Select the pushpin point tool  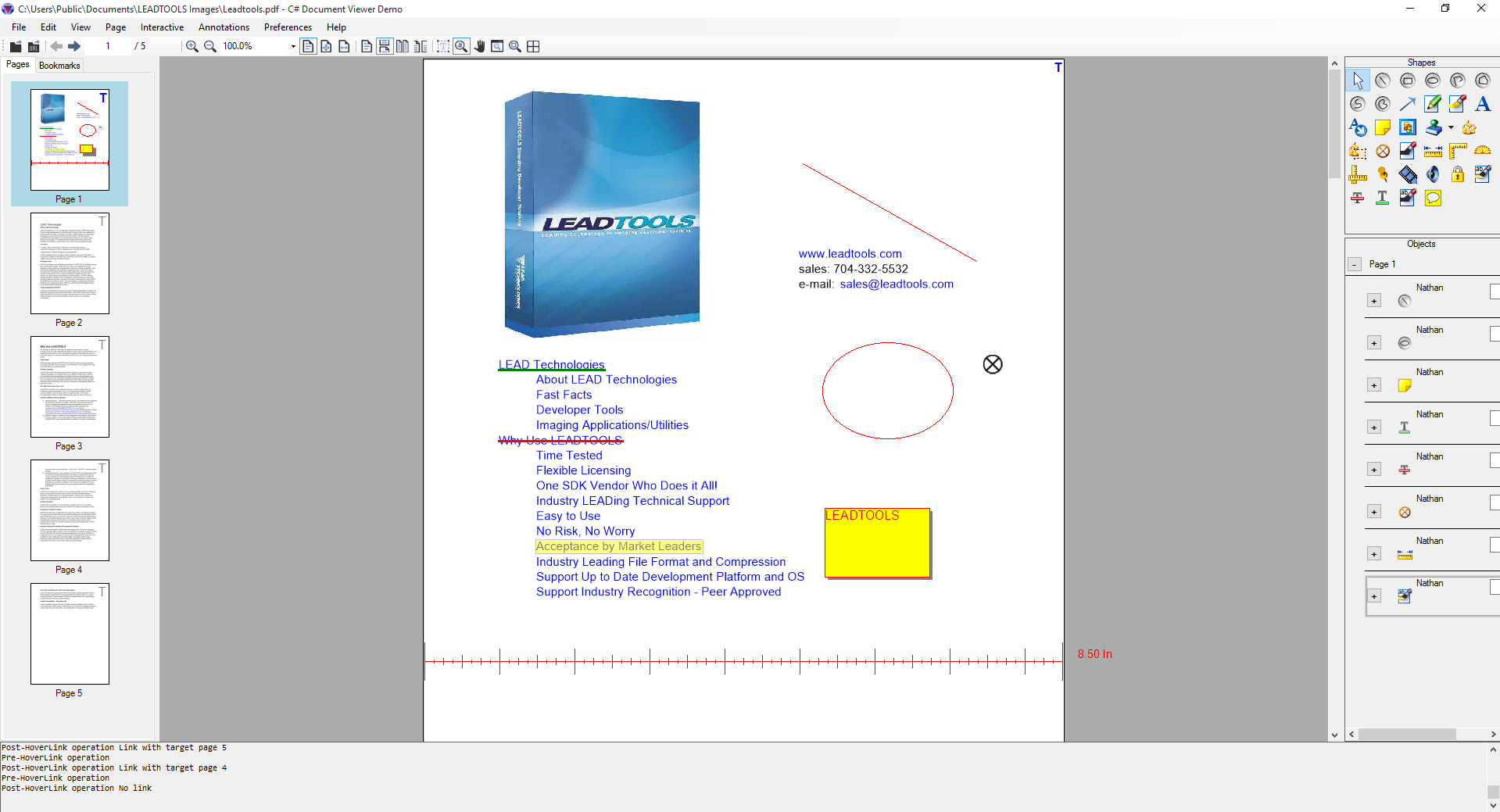click(x=1383, y=174)
